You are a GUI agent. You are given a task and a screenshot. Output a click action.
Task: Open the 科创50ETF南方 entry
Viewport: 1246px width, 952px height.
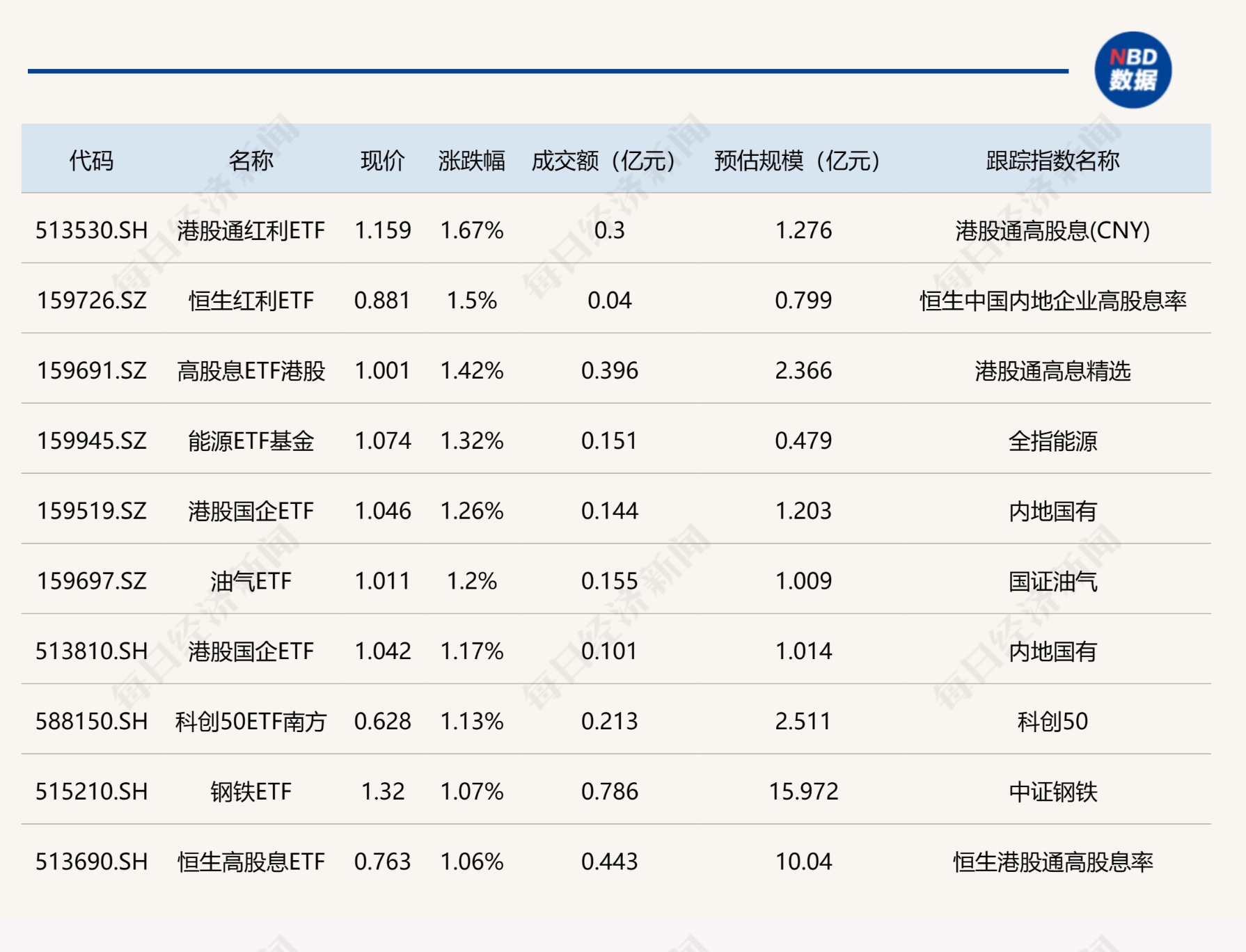[x=251, y=722]
